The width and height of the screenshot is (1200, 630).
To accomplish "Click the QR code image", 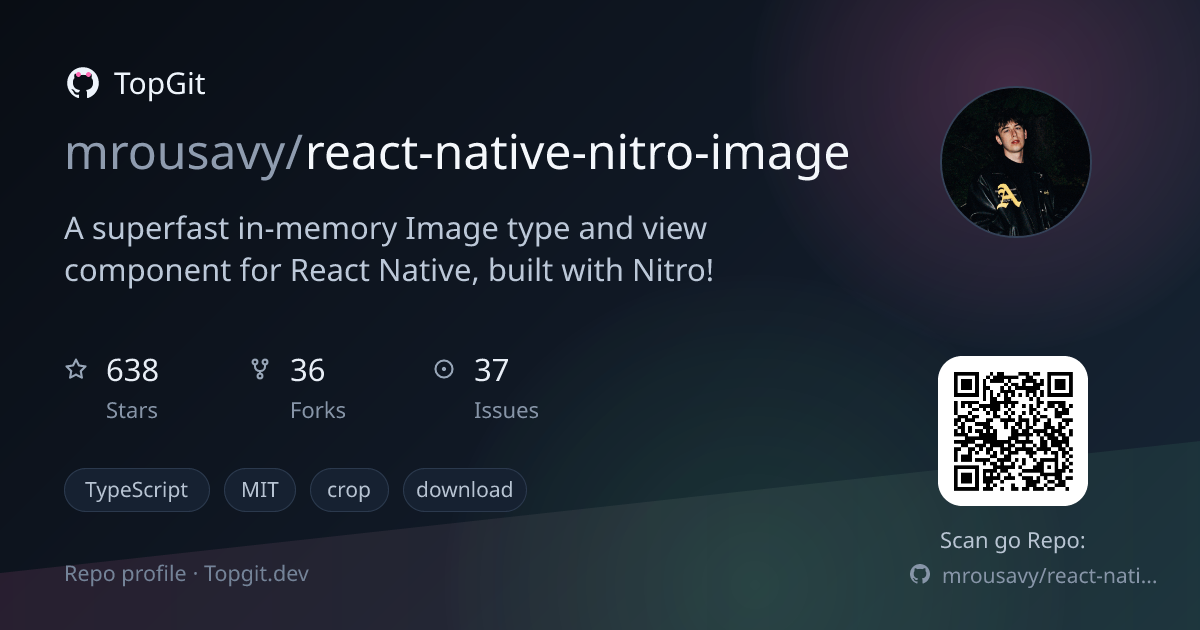I will pos(1013,431).
